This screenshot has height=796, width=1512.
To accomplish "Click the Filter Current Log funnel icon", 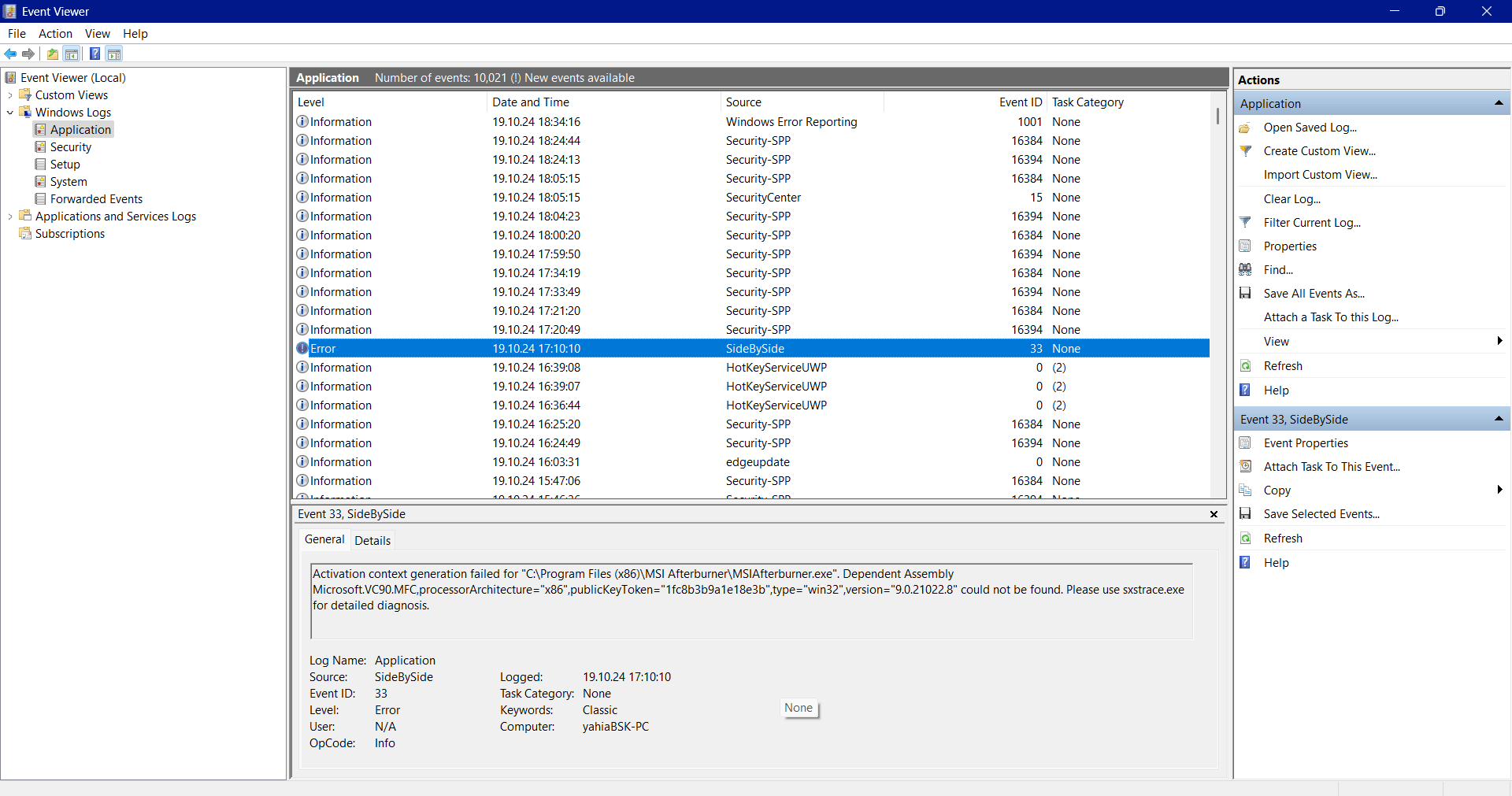I will point(1245,223).
